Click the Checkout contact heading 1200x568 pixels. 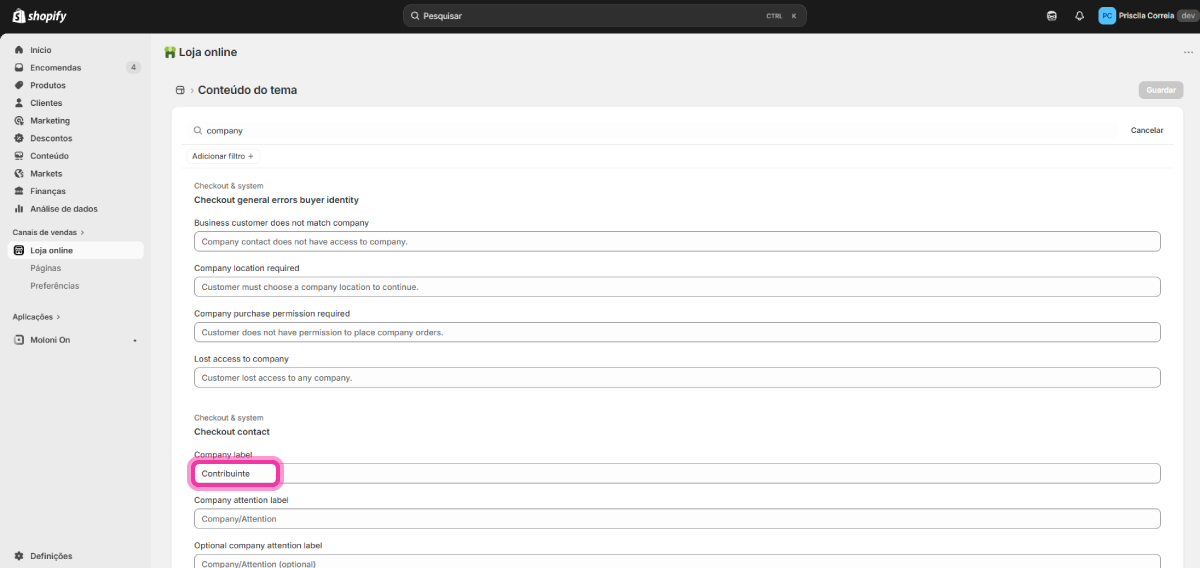tap(232, 432)
